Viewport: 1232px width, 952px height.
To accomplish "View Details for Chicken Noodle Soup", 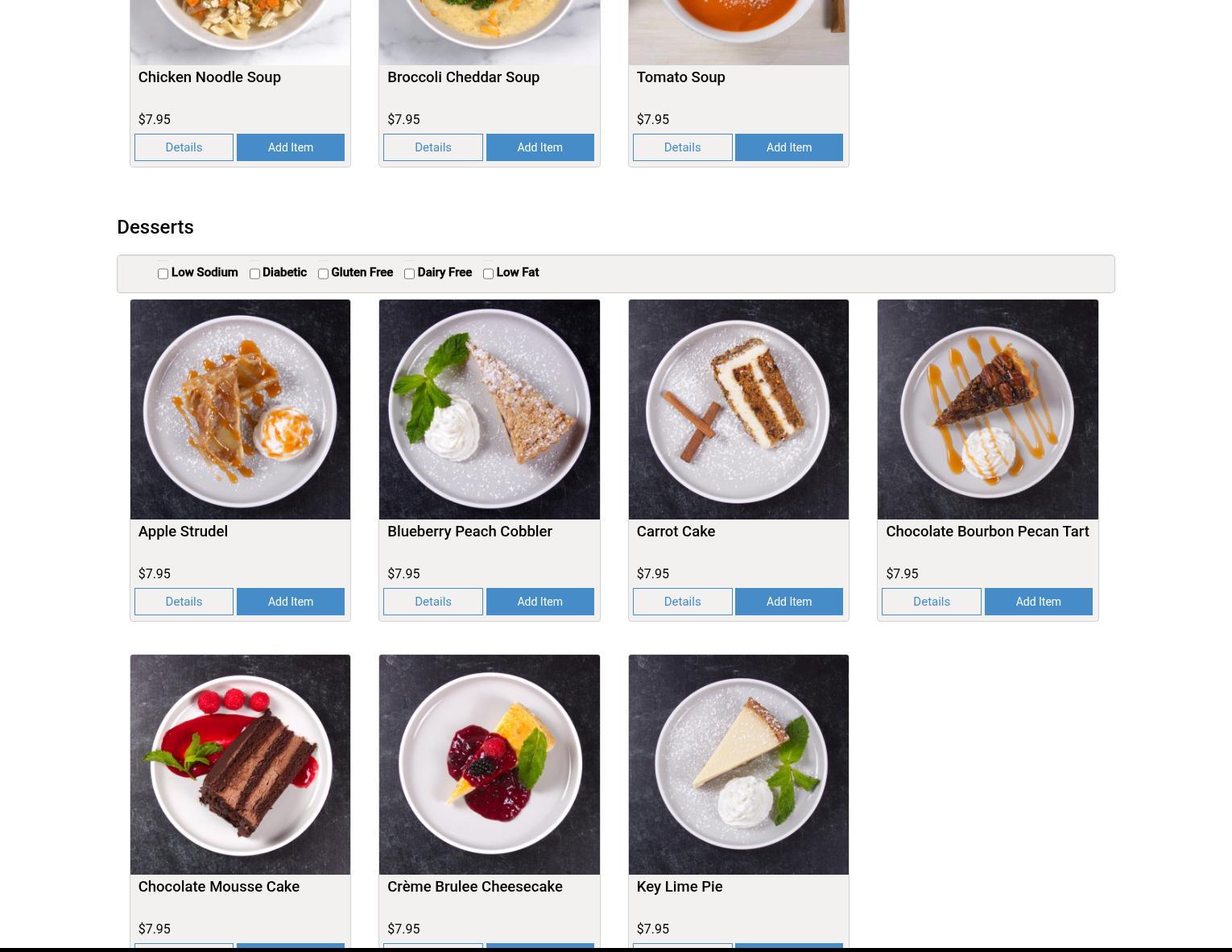I will pyautogui.click(x=184, y=147).
